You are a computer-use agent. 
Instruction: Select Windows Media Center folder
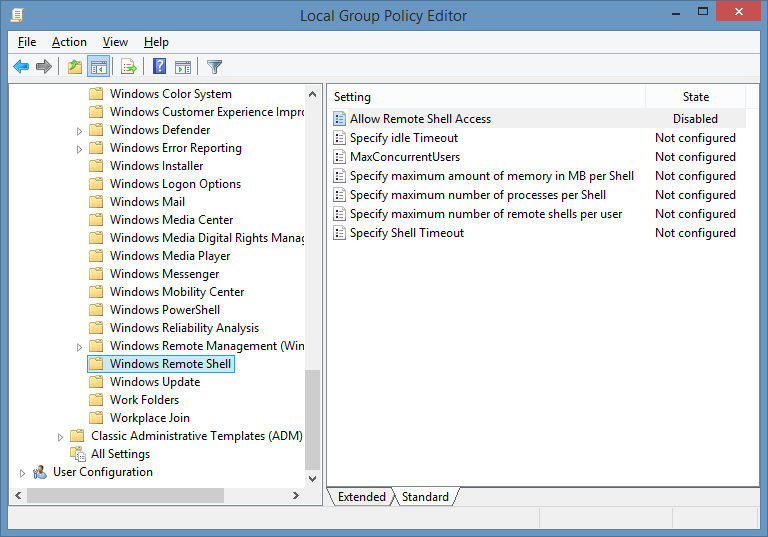point(171,220)
